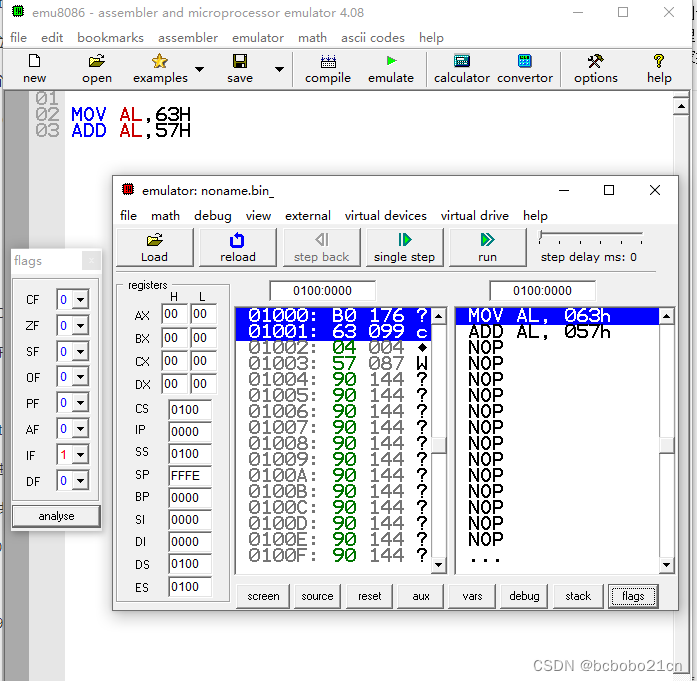Select memory row 01003: 57
Viewport: 697px width, 681px height.
(x=333, y=364)
